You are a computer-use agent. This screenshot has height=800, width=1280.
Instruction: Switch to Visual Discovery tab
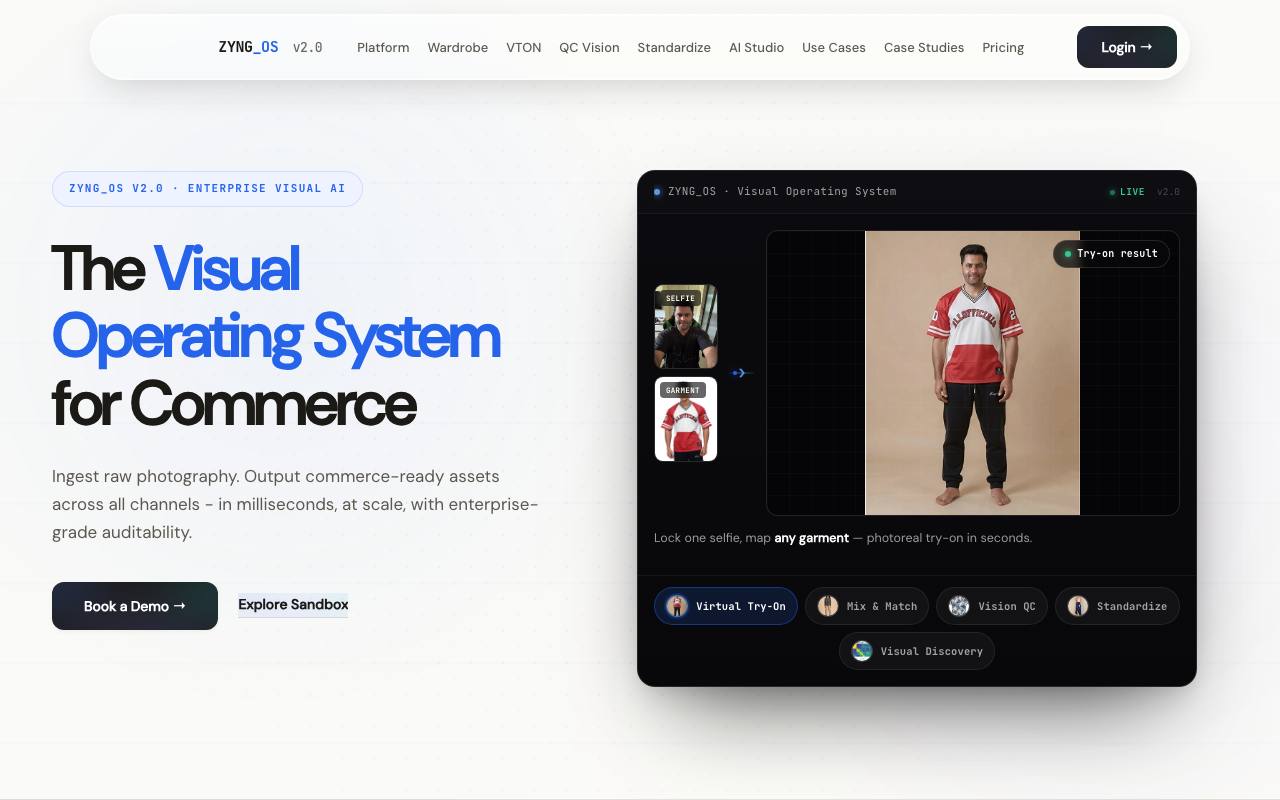(x=917, y=651)
